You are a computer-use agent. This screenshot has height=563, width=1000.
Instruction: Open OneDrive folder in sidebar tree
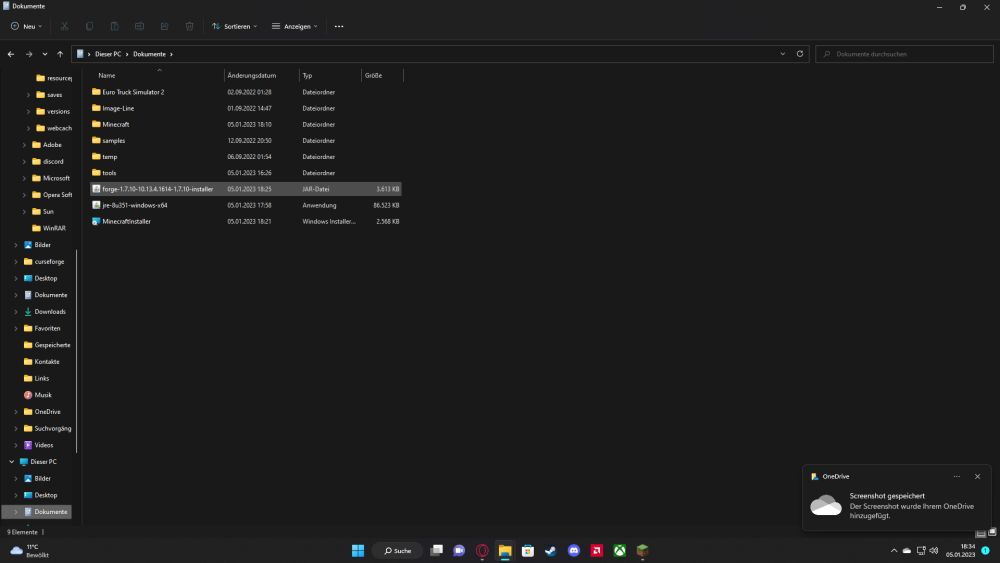(x=42, y=411)
